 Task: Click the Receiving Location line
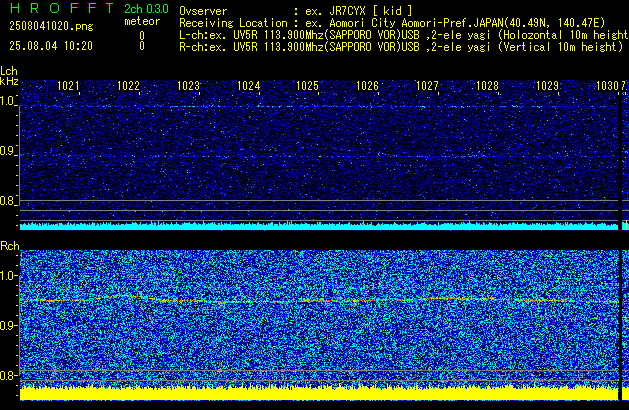click(x=392, y=23)
